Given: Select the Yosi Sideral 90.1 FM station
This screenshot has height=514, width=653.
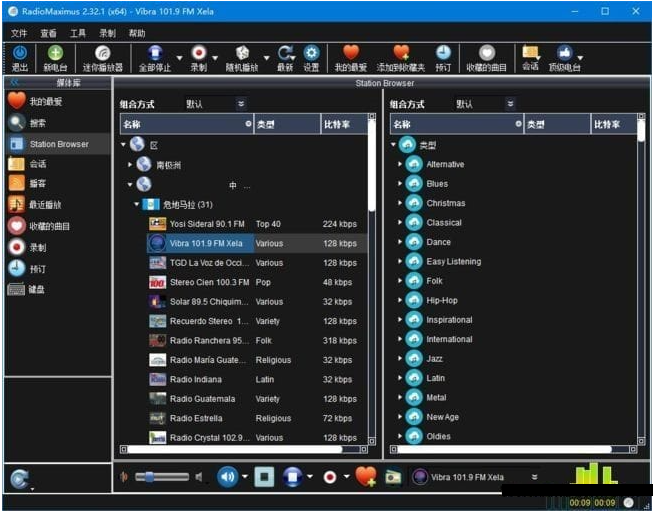Looking at the screenshot, I should pyautogui.click(x=257, y=224).
